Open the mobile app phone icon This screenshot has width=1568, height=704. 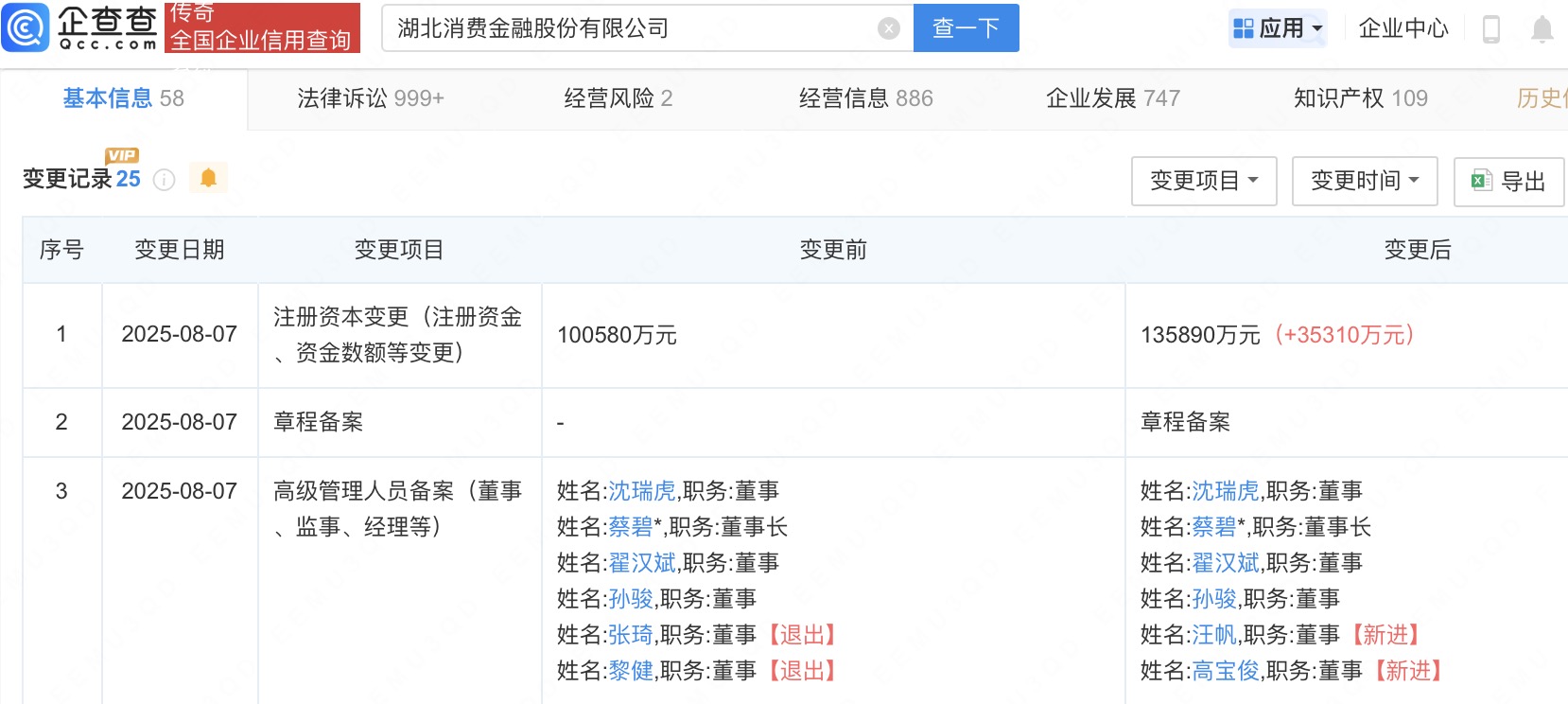click(1491, 29)
